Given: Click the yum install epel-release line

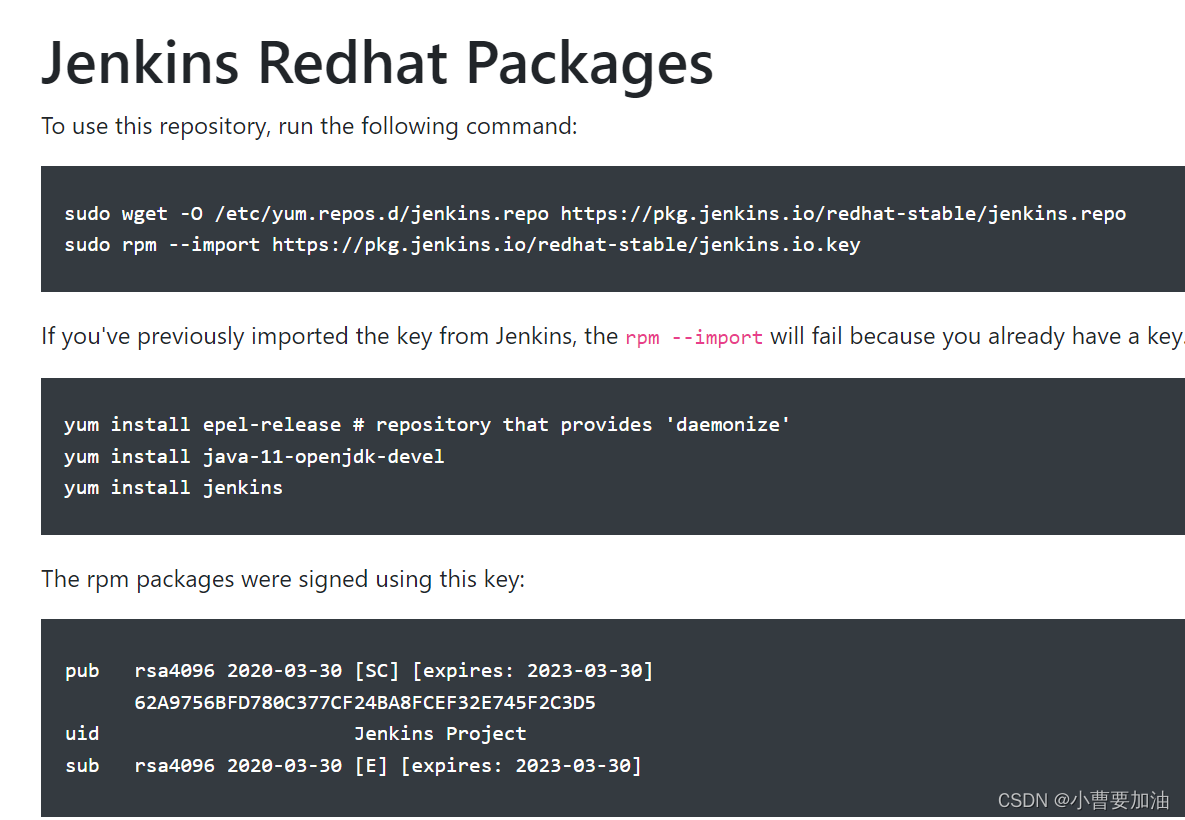Looking at the screenshot, I should pyautogui.click(x=427, y=425).
